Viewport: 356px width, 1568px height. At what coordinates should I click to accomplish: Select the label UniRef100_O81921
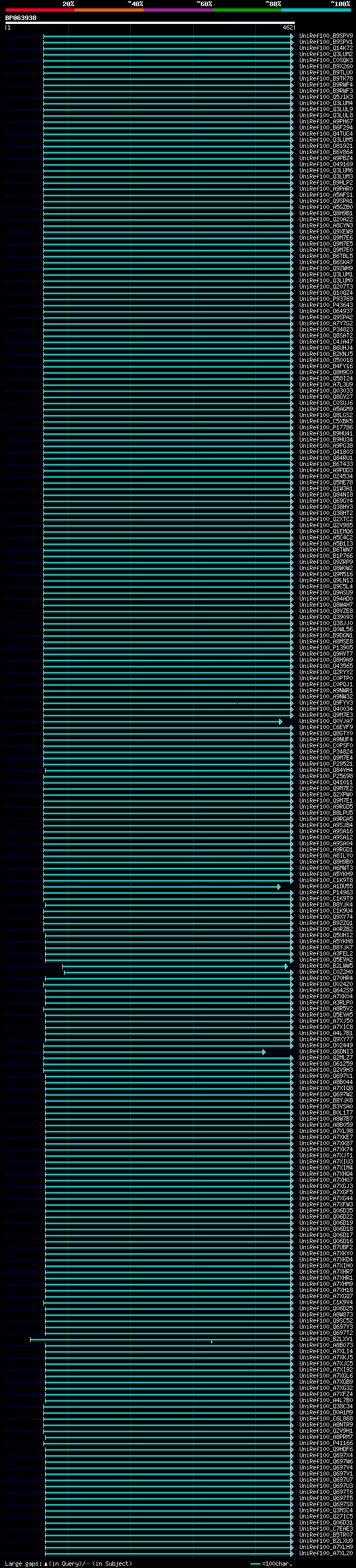click(x=325, y=146)
